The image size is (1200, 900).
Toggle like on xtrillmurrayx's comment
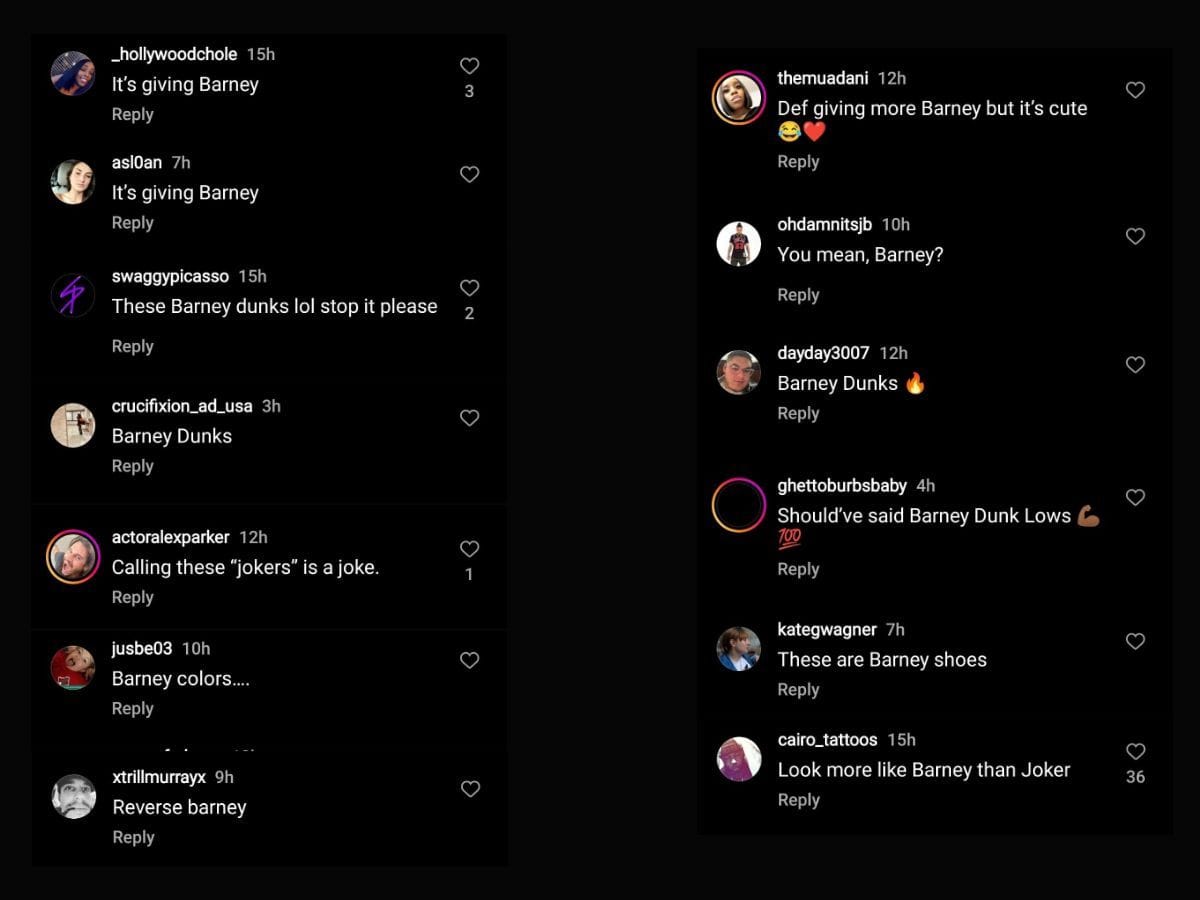pyautogui.click(x=470, y=789)
